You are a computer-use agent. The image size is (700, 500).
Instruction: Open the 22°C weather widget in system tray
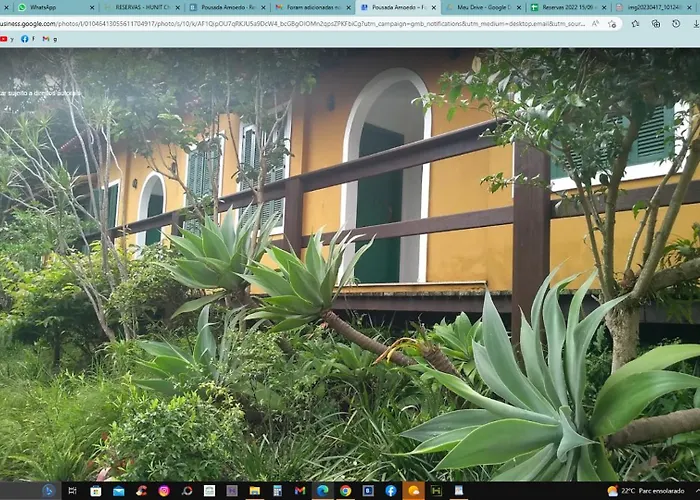click(646, 491)
